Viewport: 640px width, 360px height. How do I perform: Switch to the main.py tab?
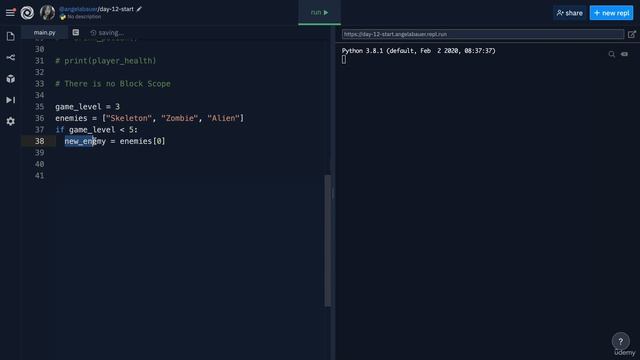(44, 33)
